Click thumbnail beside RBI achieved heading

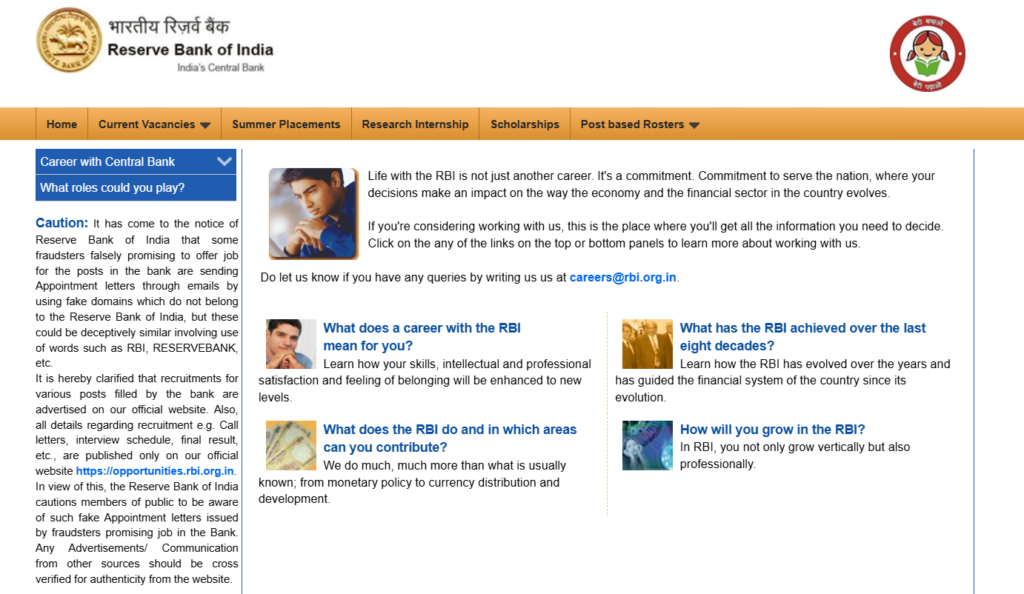pos(647,344)
